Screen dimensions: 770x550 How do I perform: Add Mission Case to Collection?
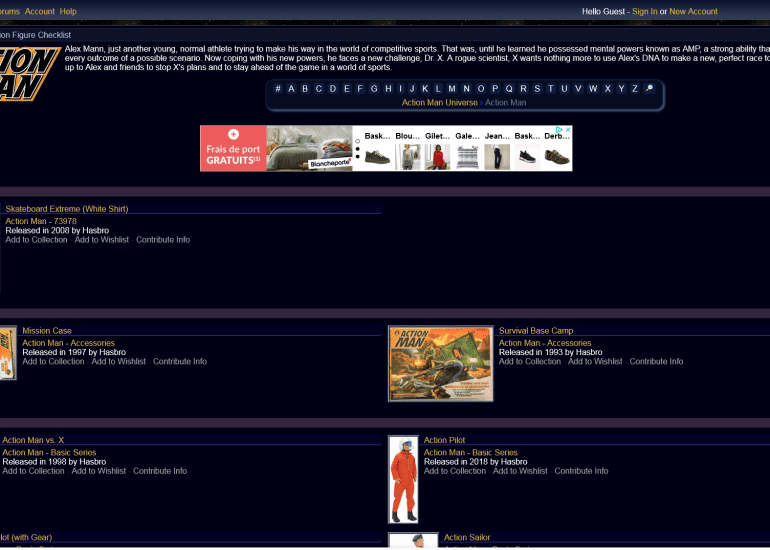point(53,361)
